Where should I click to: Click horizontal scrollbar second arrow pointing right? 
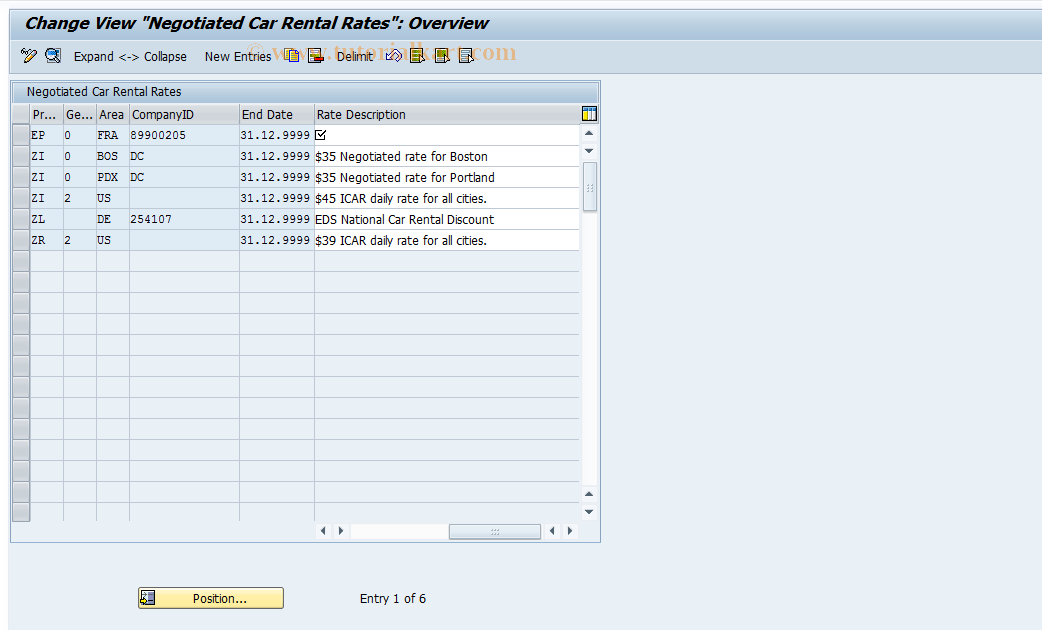pyautogui.click(x=341, y=531)
